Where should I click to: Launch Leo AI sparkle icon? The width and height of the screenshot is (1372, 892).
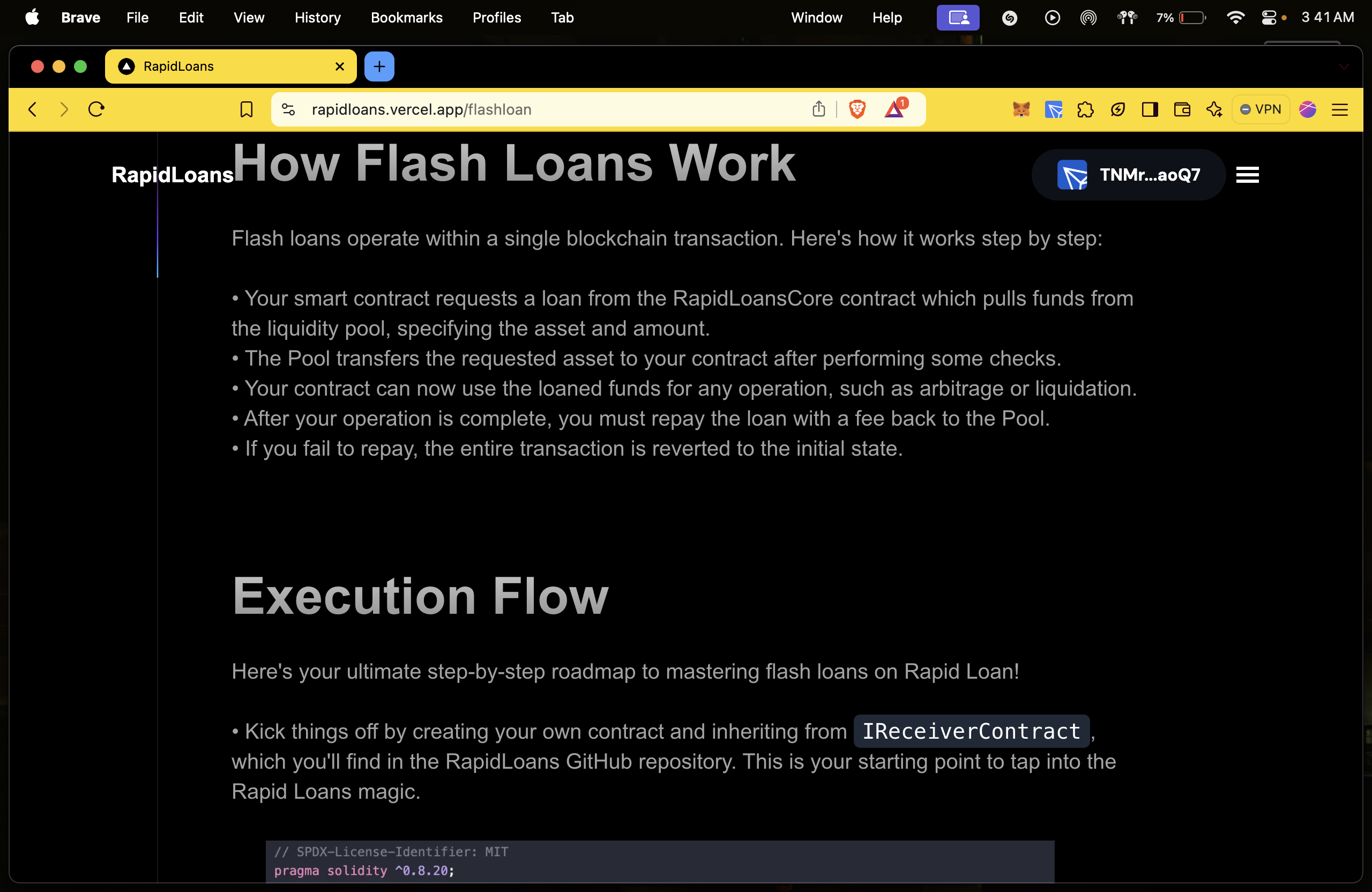coord(1214,109)
